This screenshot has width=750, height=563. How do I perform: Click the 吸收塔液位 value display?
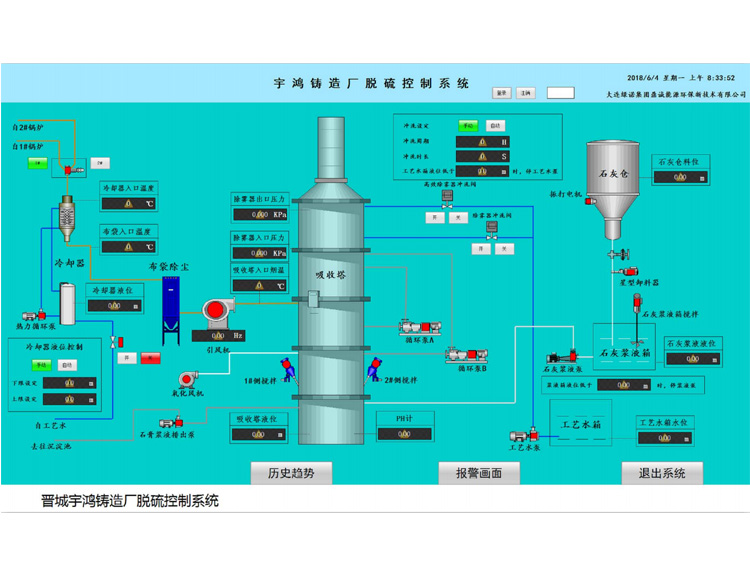[259, 434]
